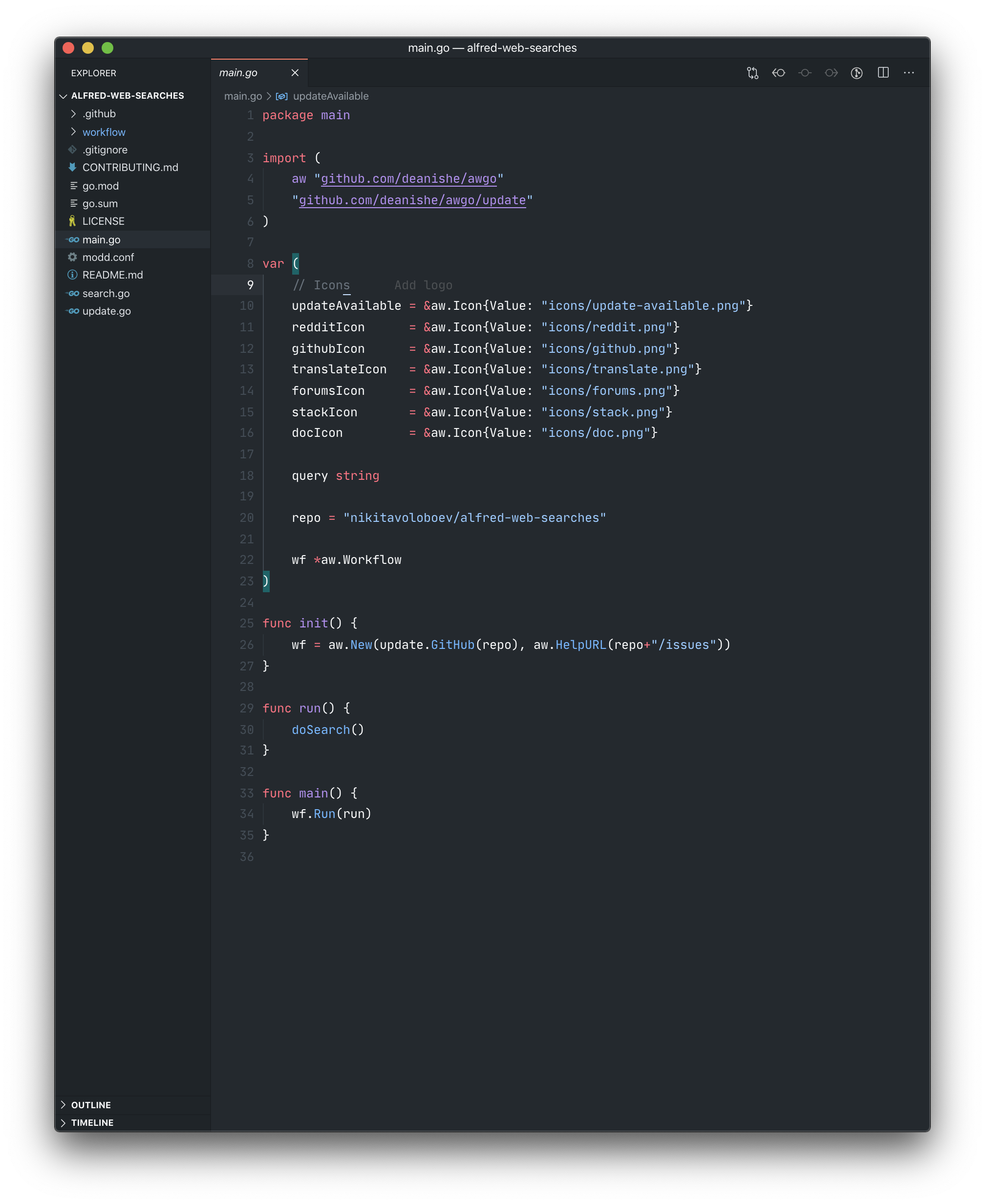Click the git branch circle icon
The image size is (985, 1204).
pyautogui.click(x=857, y=73)
